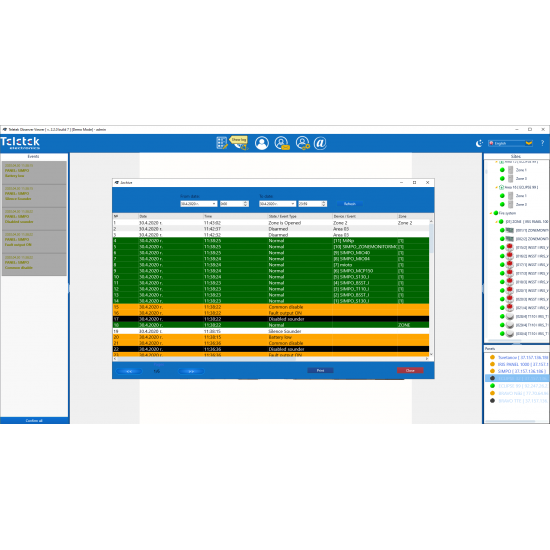Click the Teletek electronics logo
The height and width of the screenshot is (550, 550).
20,143
